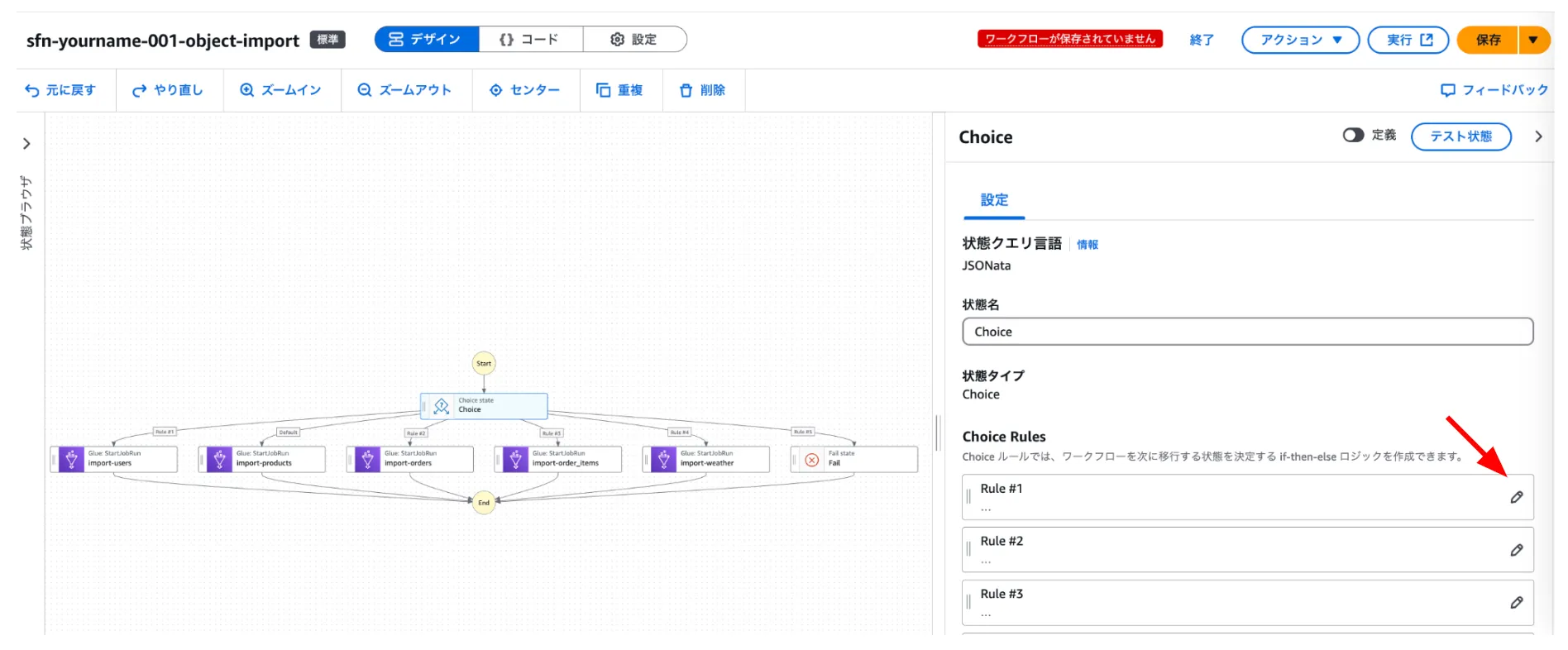
Task: Delete the selected state with 削除
Action: pos(702,90)
